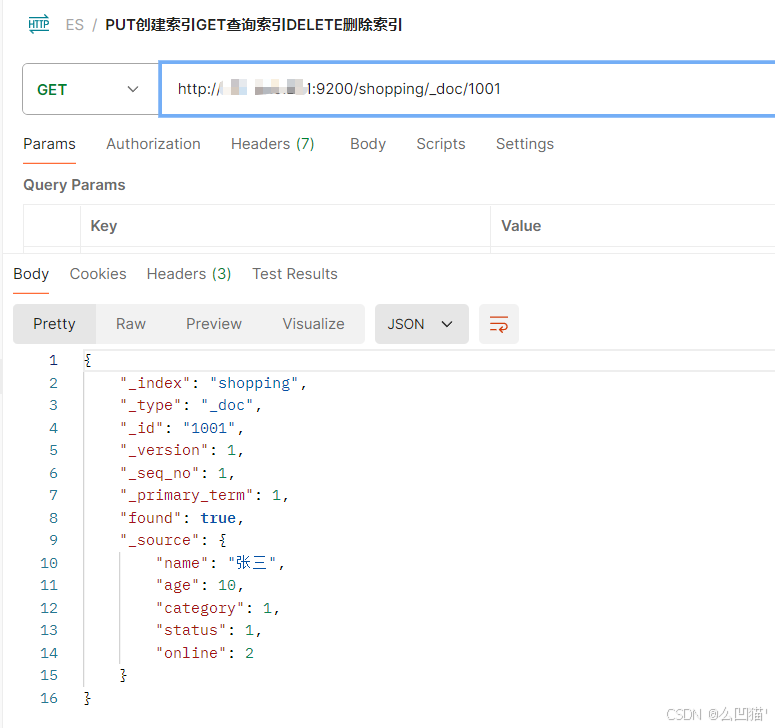Open the GET method dropdown

(88, 89)
